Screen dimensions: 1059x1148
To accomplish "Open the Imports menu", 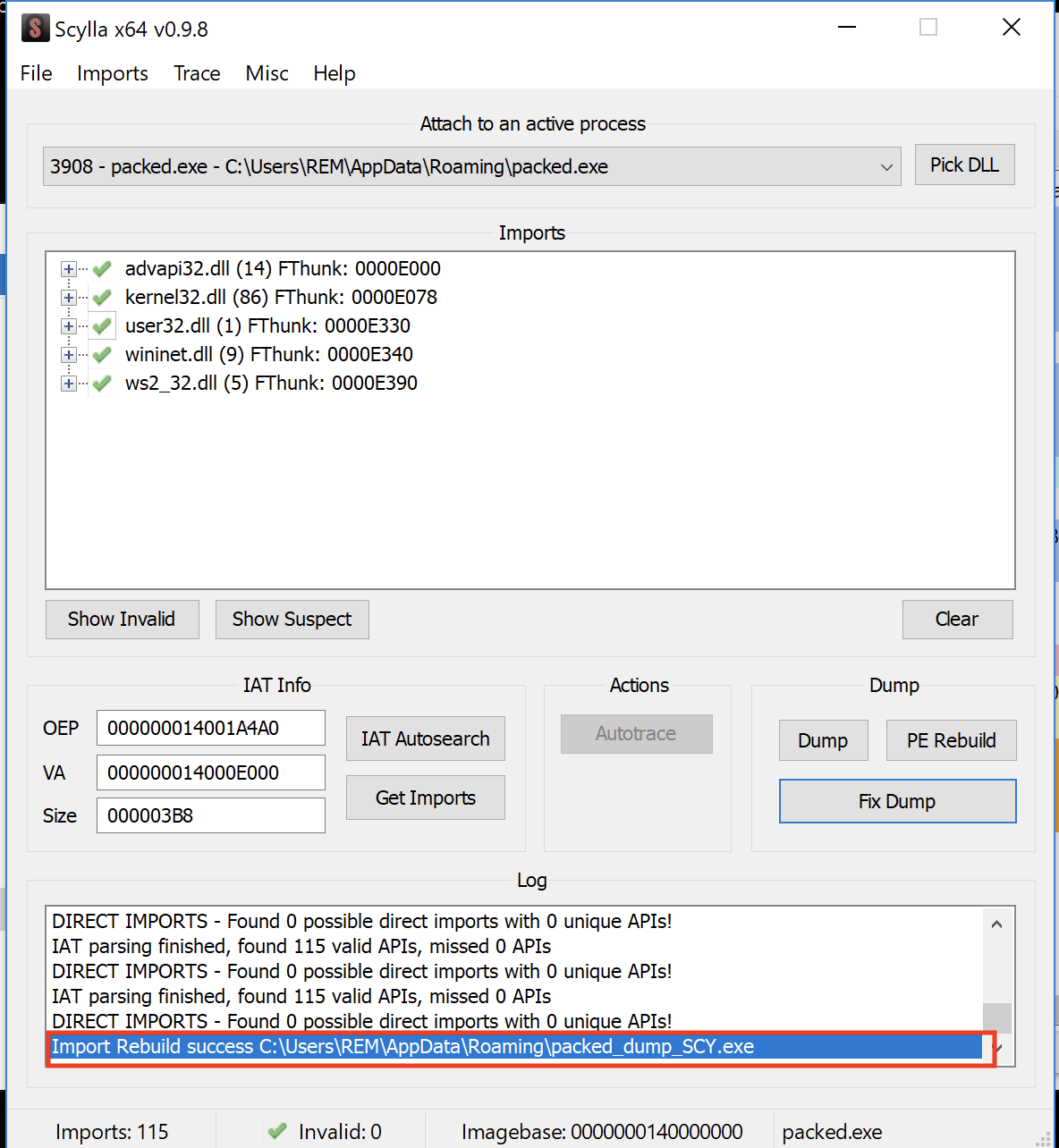I will coord(113,73).
